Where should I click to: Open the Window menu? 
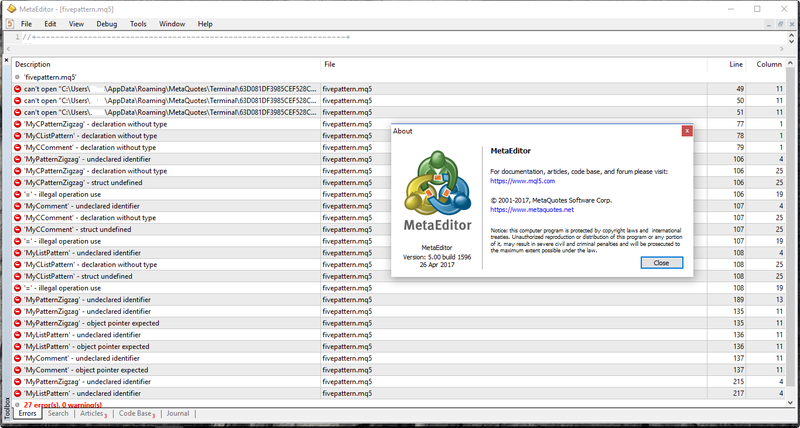172,24
